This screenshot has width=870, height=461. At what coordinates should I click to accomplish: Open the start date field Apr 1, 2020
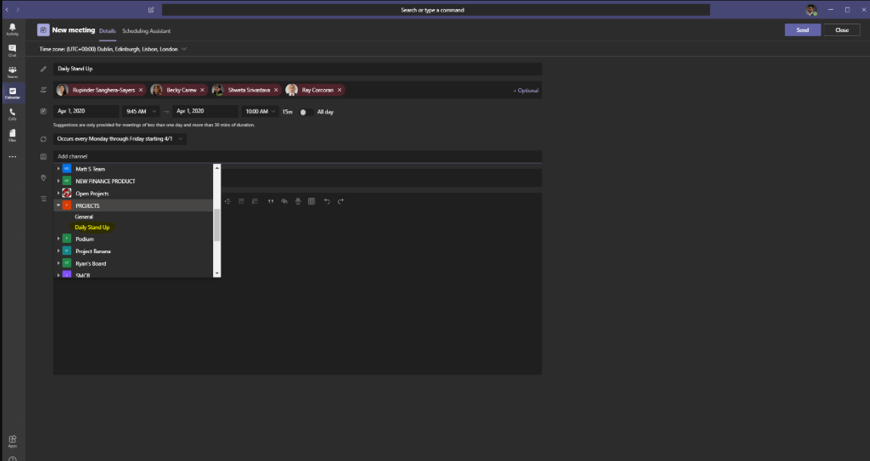point(86,112)
